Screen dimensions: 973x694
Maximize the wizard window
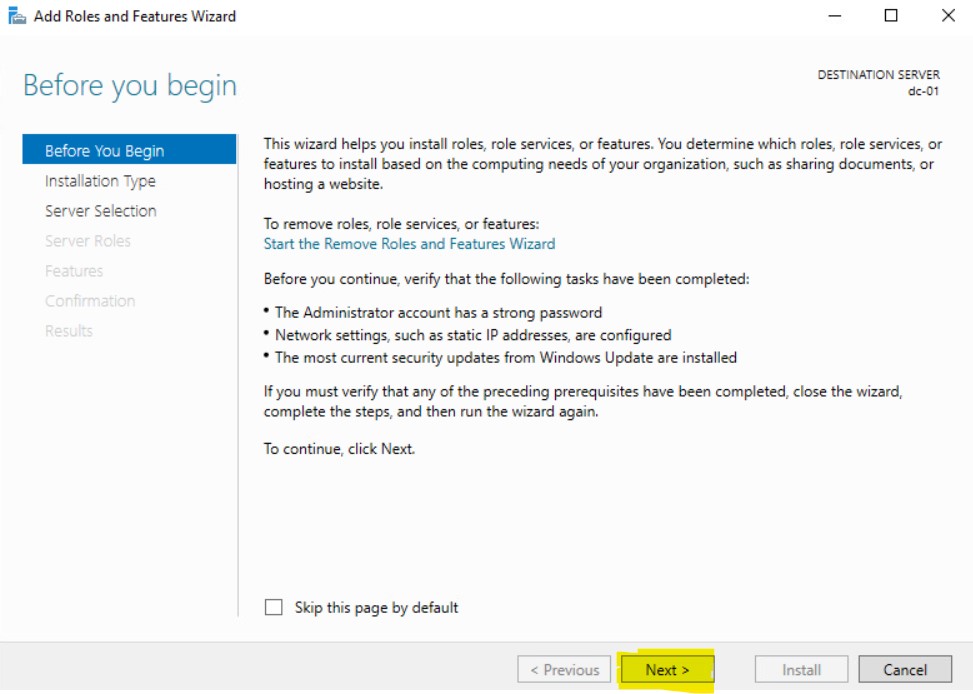pyautogui.click(x=891, y=16)
